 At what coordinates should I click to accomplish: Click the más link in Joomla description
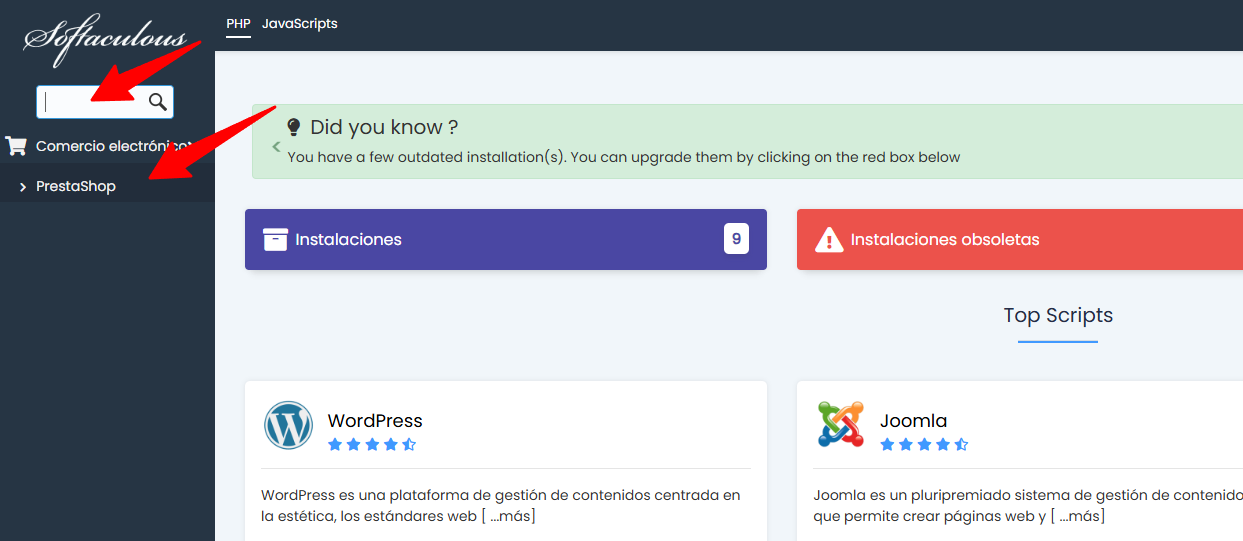pos(1081,516)
